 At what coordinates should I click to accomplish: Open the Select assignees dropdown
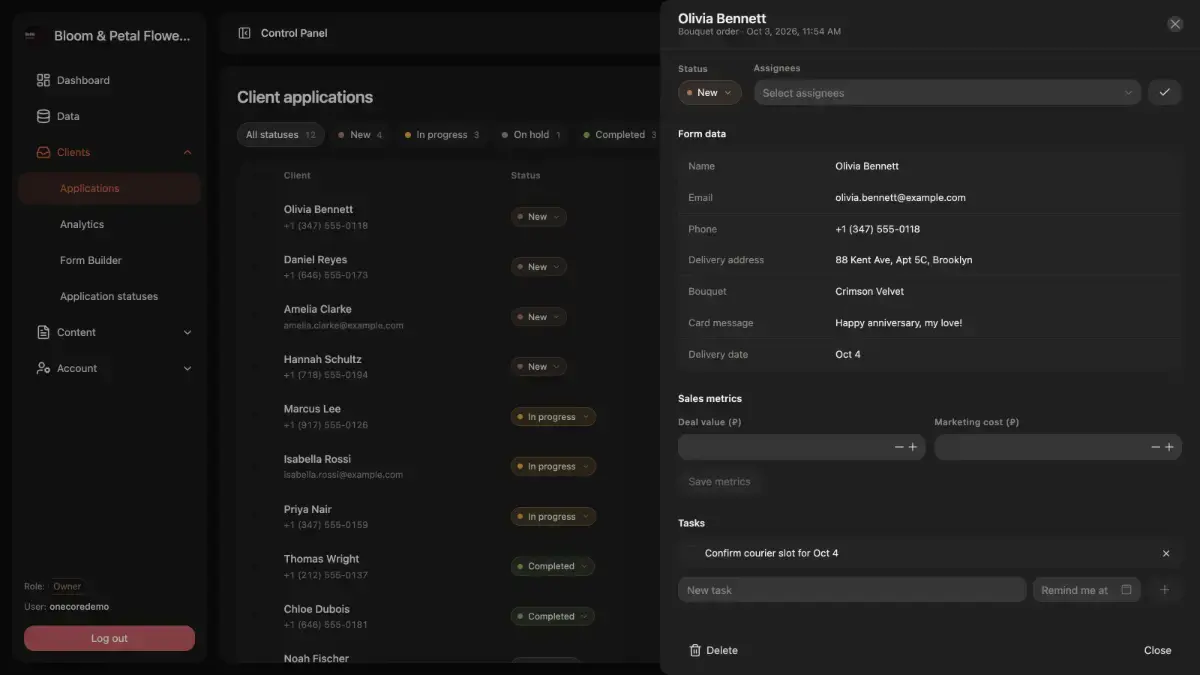[x=947, y=92]
